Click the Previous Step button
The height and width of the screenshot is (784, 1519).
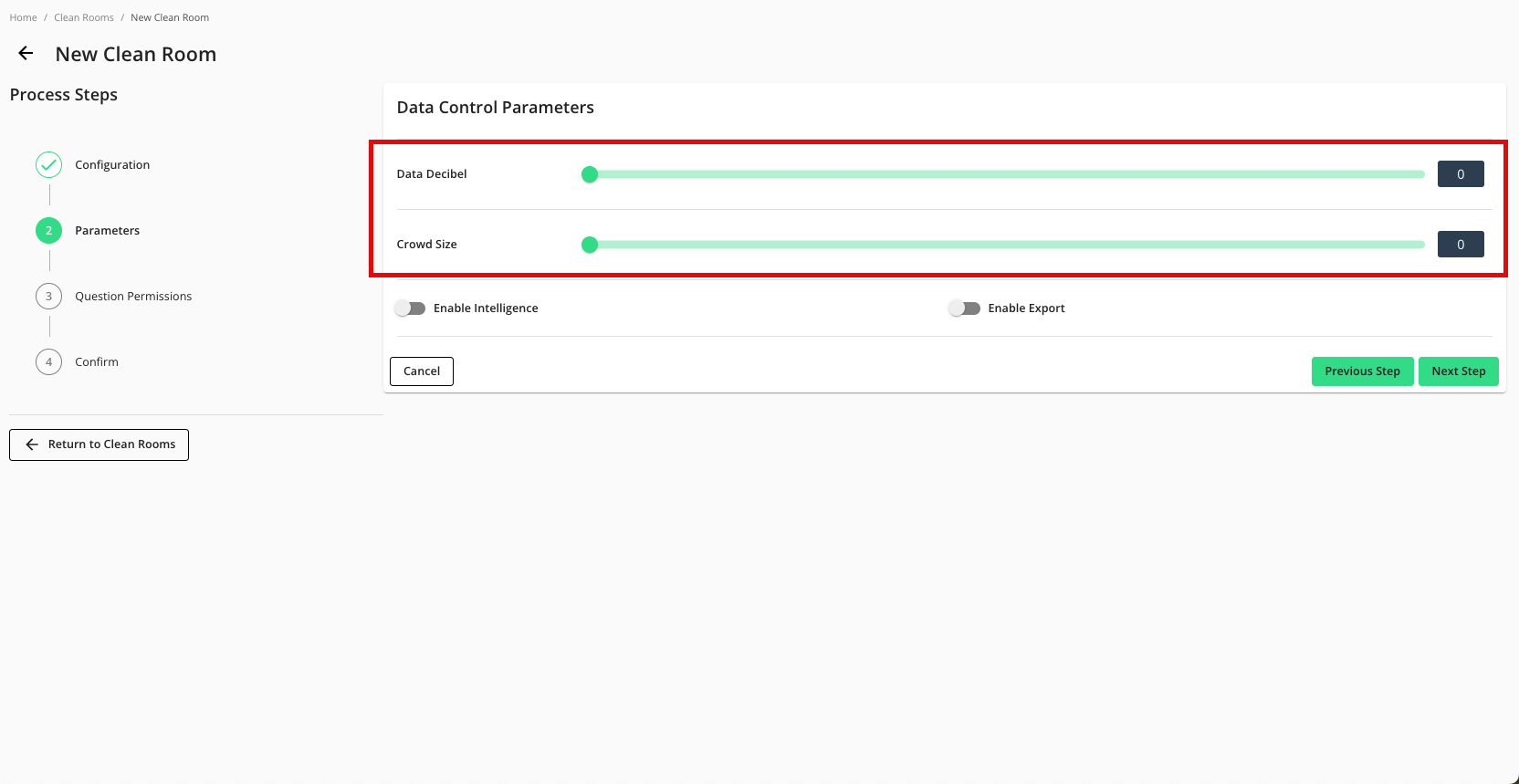pos(1362,371)
